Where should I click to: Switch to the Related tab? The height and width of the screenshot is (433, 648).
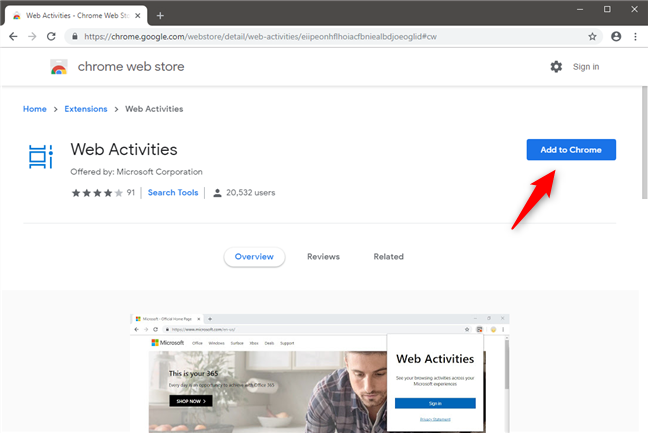pyautogui.click(x=388, y=257)
